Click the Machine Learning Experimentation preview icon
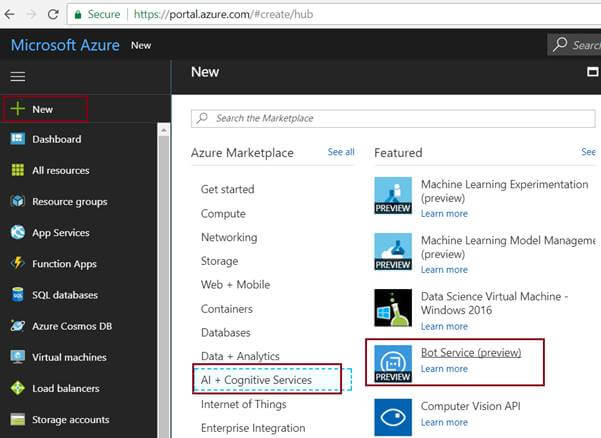This screenshot has height=438, width=601. (393, 195)
